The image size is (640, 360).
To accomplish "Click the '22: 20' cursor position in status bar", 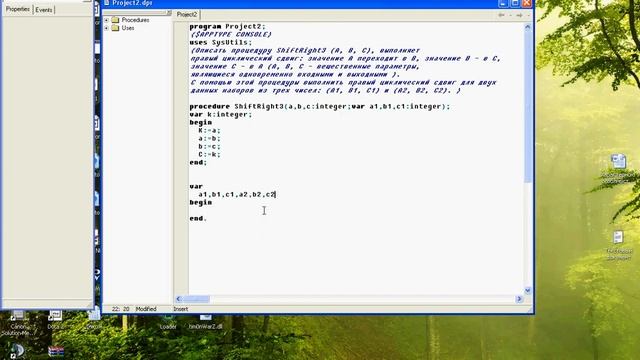I will coord(120,309).
